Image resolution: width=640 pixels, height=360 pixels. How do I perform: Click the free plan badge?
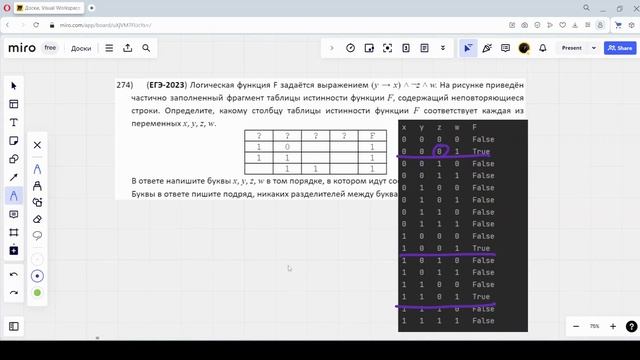50,48
